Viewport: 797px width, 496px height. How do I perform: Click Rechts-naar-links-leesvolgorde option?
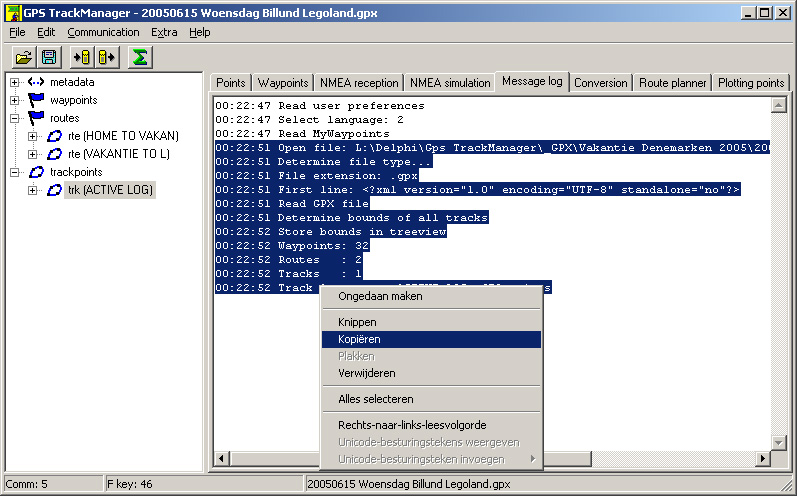click(412, 425)
